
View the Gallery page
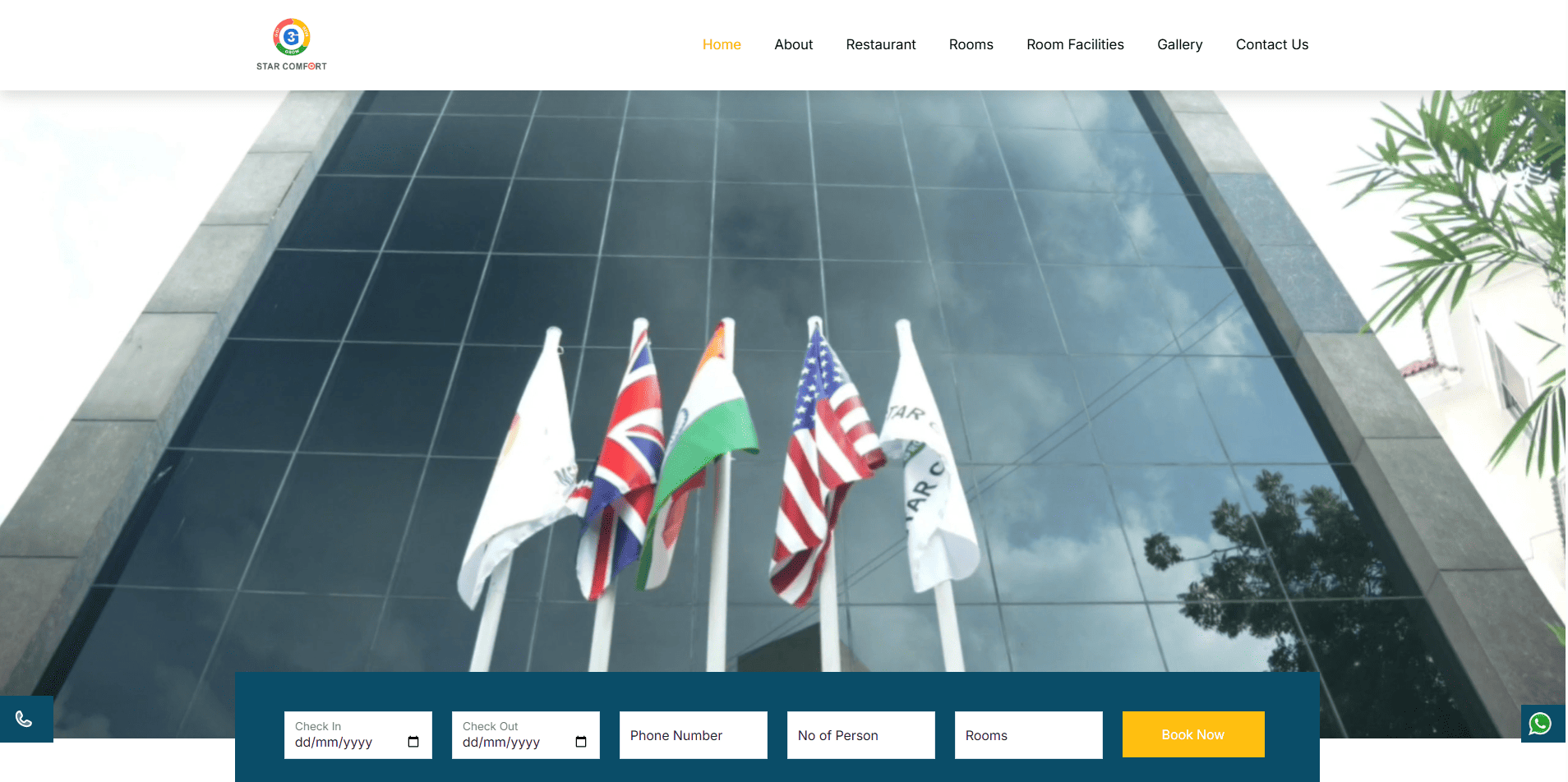click(1179, 44)
